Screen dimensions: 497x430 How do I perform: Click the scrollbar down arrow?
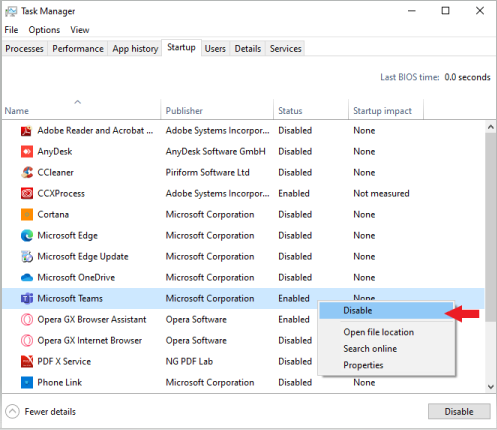[x=491, y=387]
